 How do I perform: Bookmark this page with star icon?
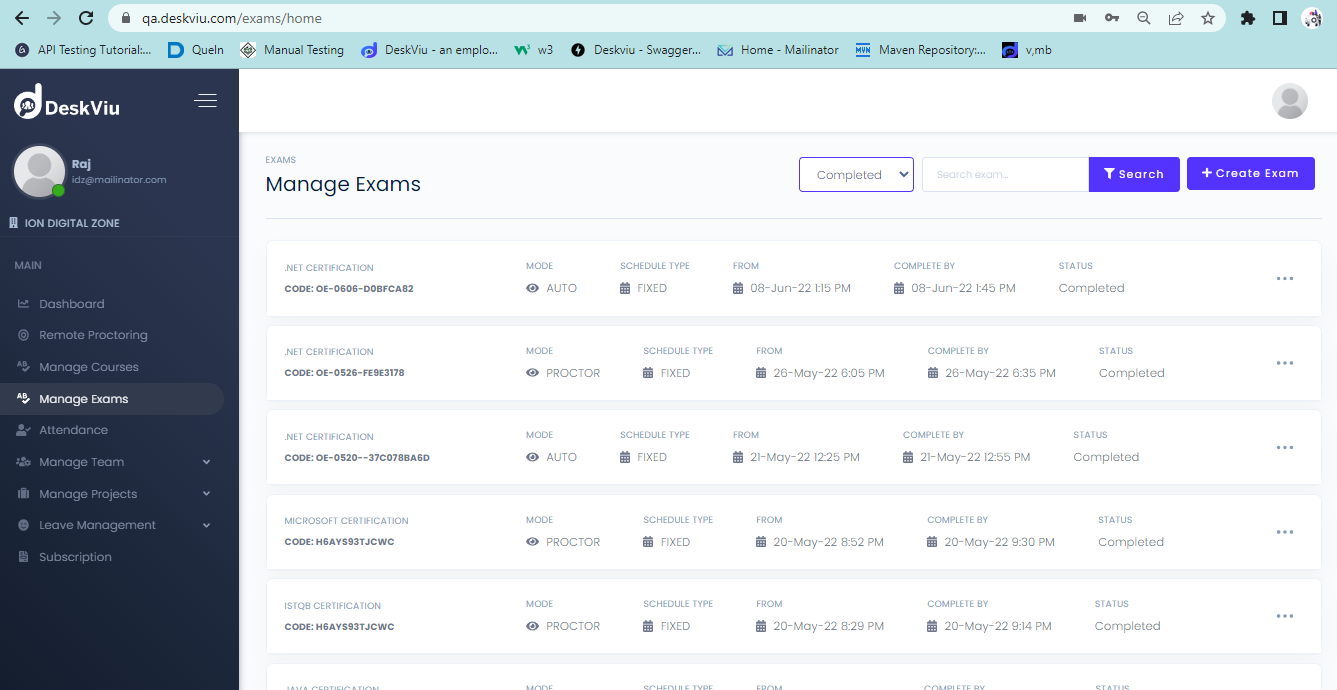(x=1208, y=18)
